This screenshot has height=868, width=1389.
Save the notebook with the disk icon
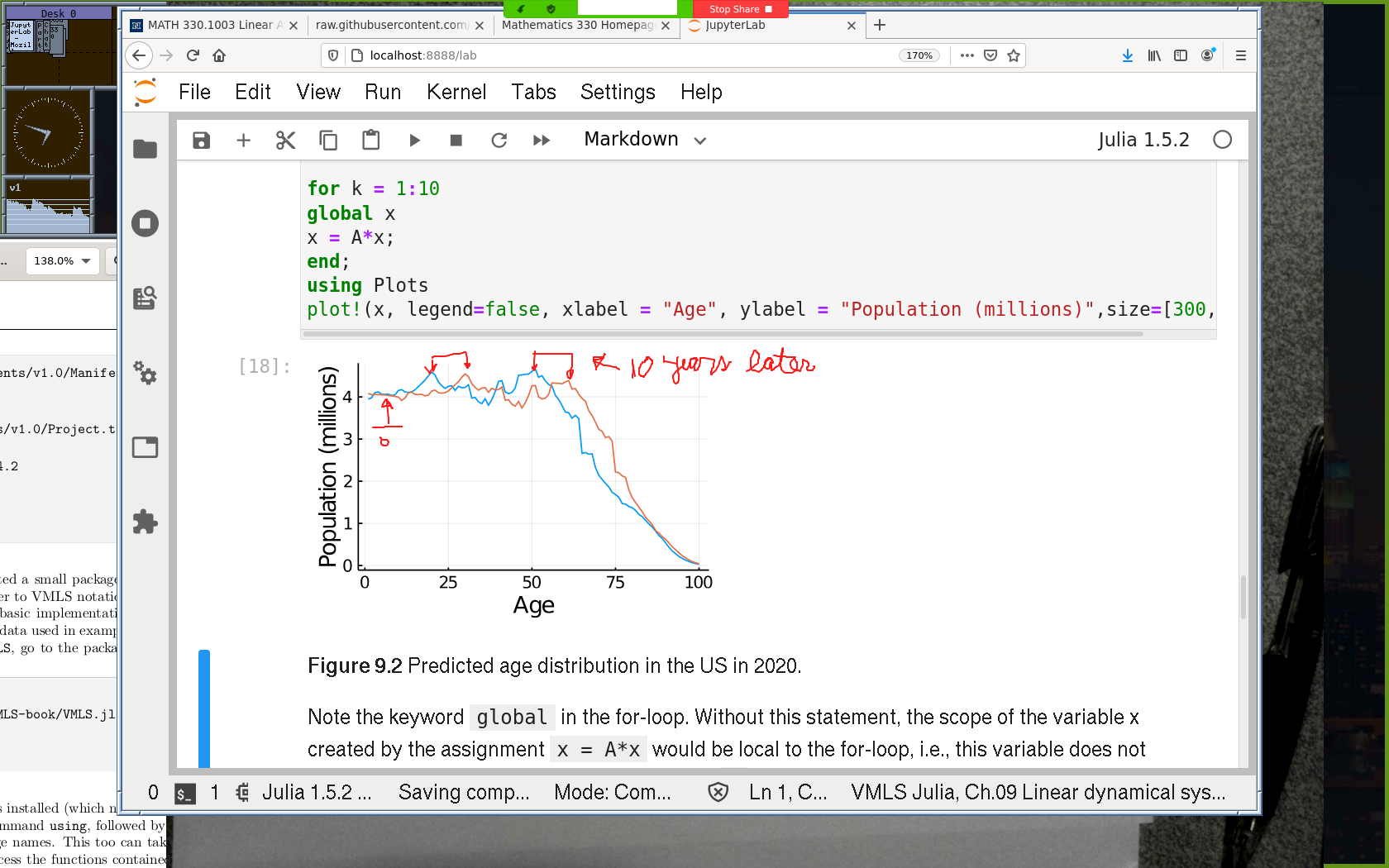pyautogui.click(x=201, y=141)
